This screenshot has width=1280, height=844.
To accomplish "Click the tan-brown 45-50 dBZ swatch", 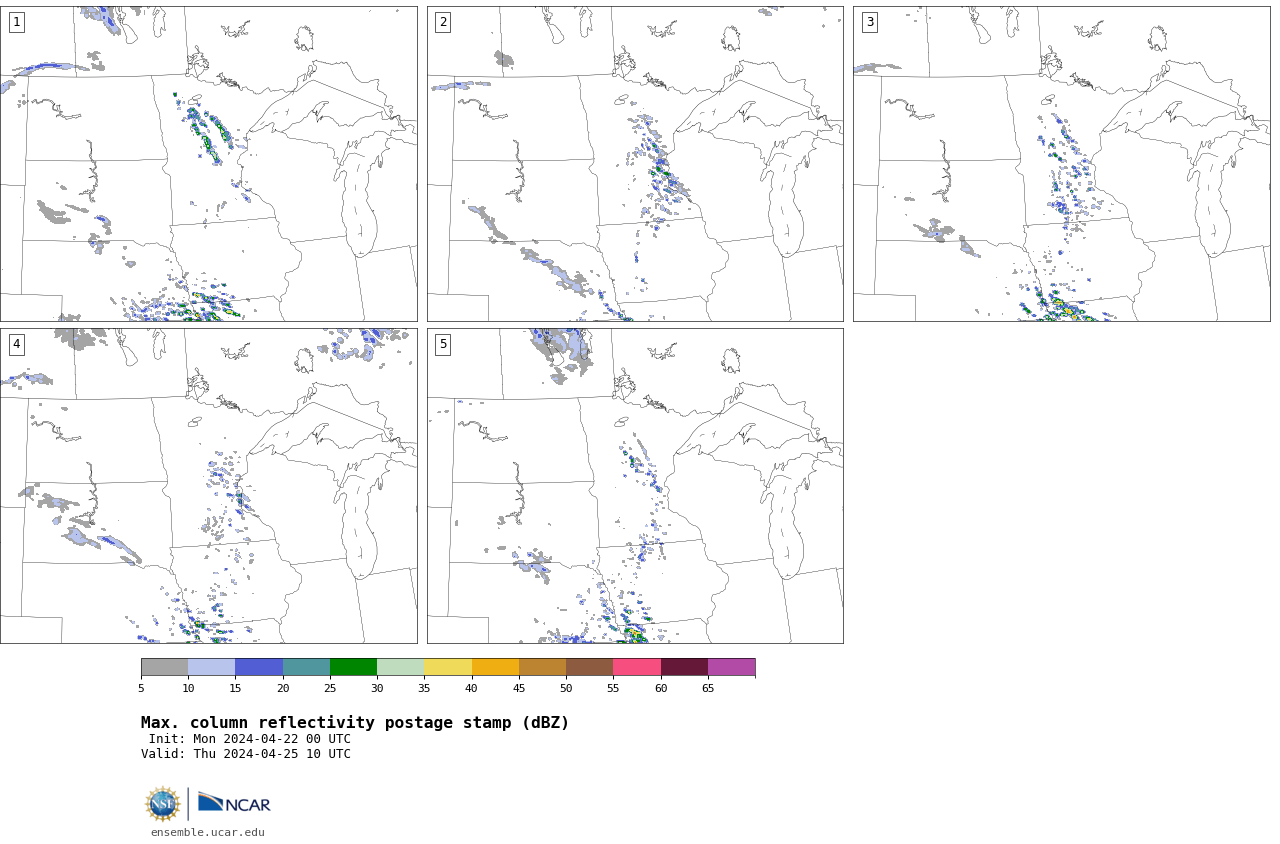I will point(542,667).
